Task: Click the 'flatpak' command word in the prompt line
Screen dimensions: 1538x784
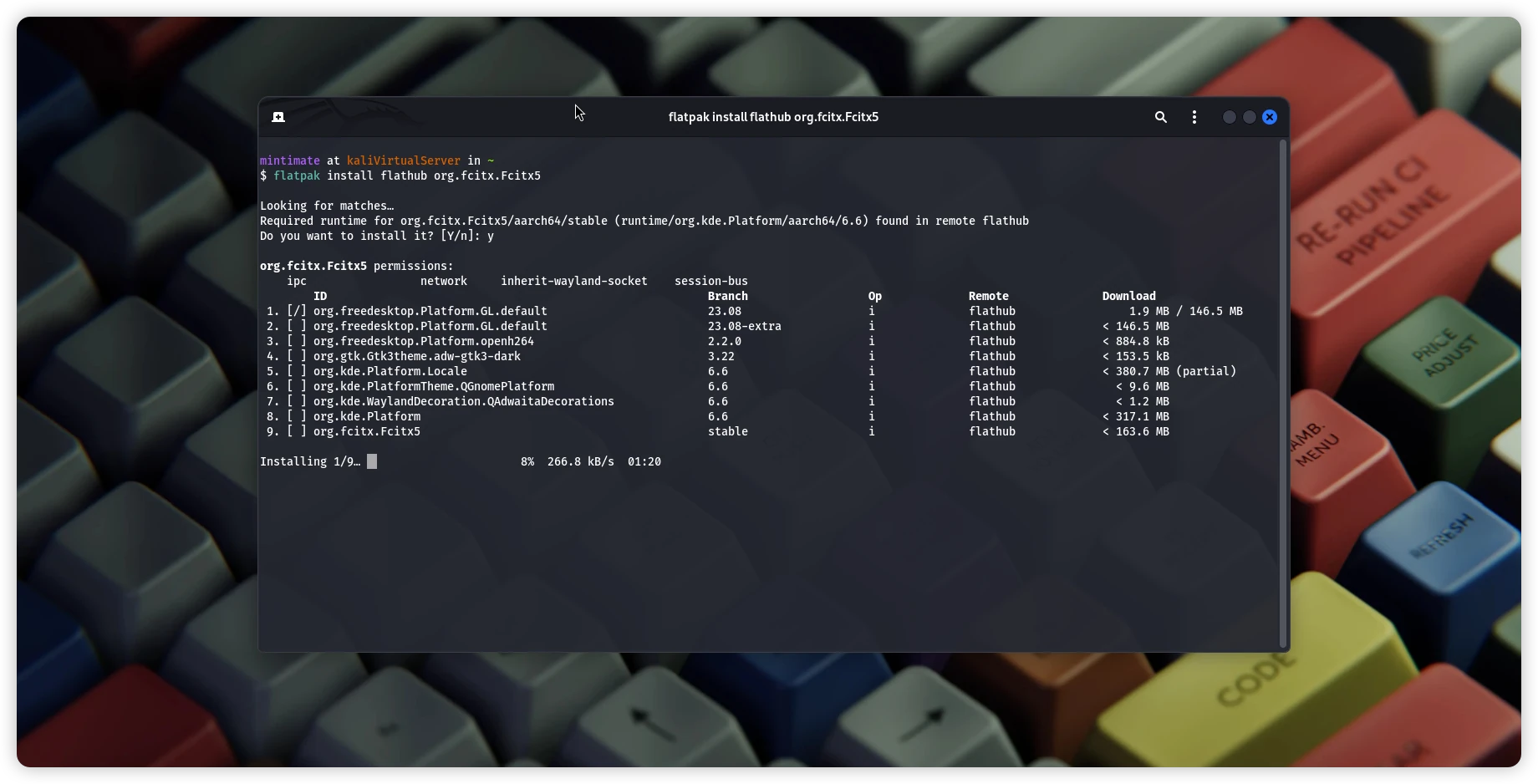Action: click(x=297, y=176)
